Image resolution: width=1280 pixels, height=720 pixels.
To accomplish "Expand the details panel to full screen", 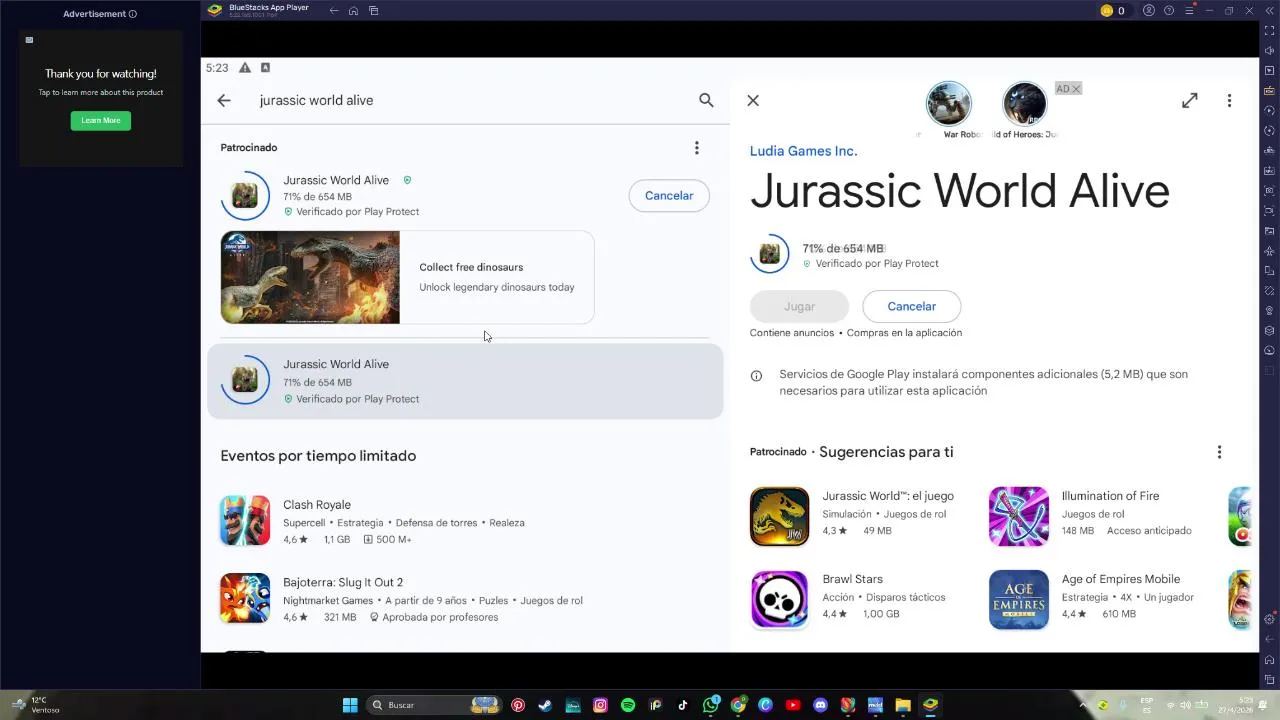I will [x=1190, y=100].
